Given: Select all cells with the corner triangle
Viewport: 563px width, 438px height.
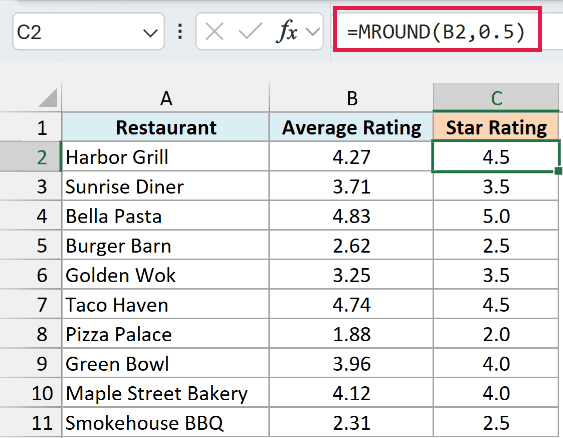Looking at the screenshot, I should coord(47,98).
